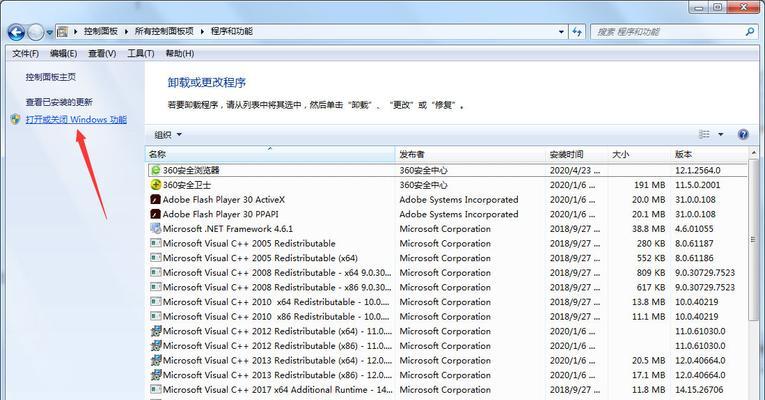Click the 191 MB size cell
The width and height of the screenshot is (765, 400).
tap(649, 185)
